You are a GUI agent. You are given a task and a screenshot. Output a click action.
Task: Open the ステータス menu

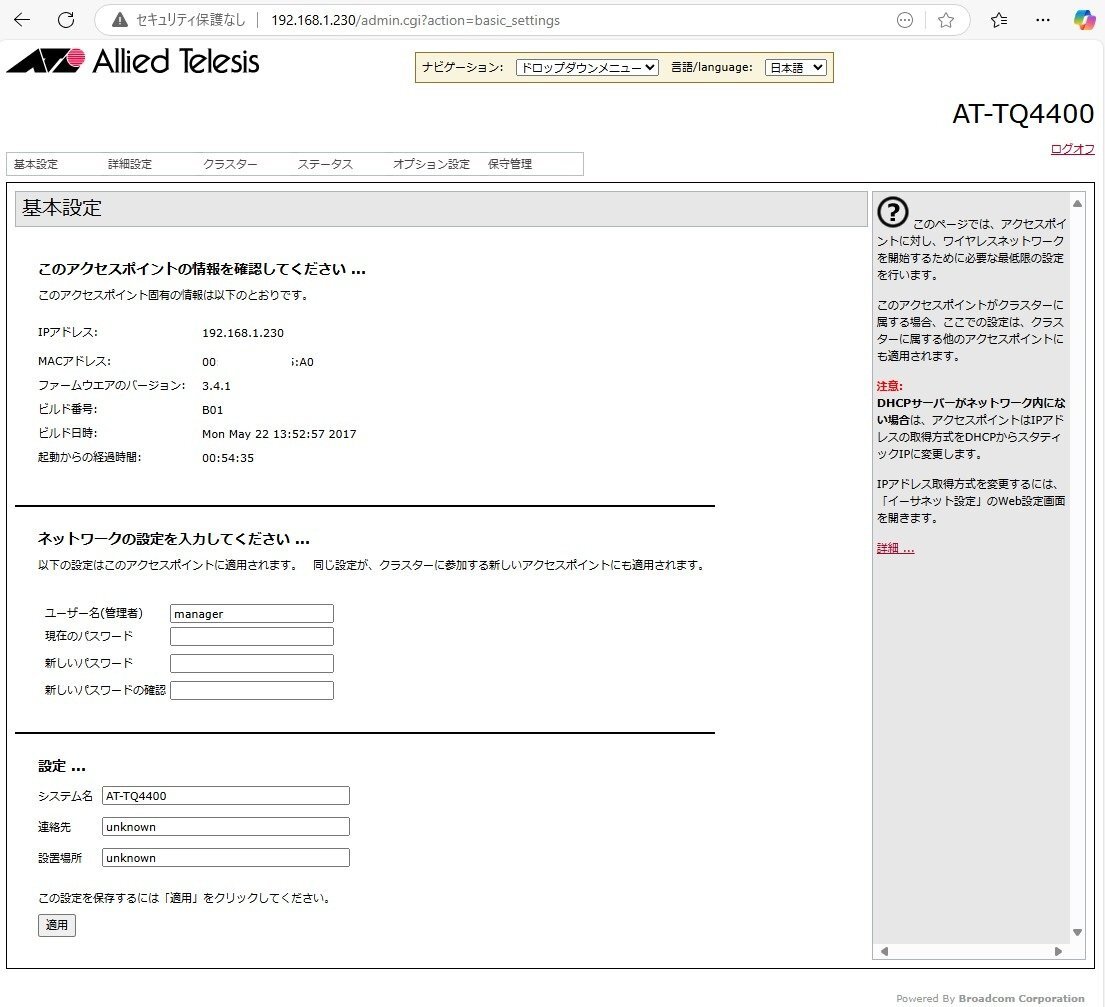click(x=325, y=164)
